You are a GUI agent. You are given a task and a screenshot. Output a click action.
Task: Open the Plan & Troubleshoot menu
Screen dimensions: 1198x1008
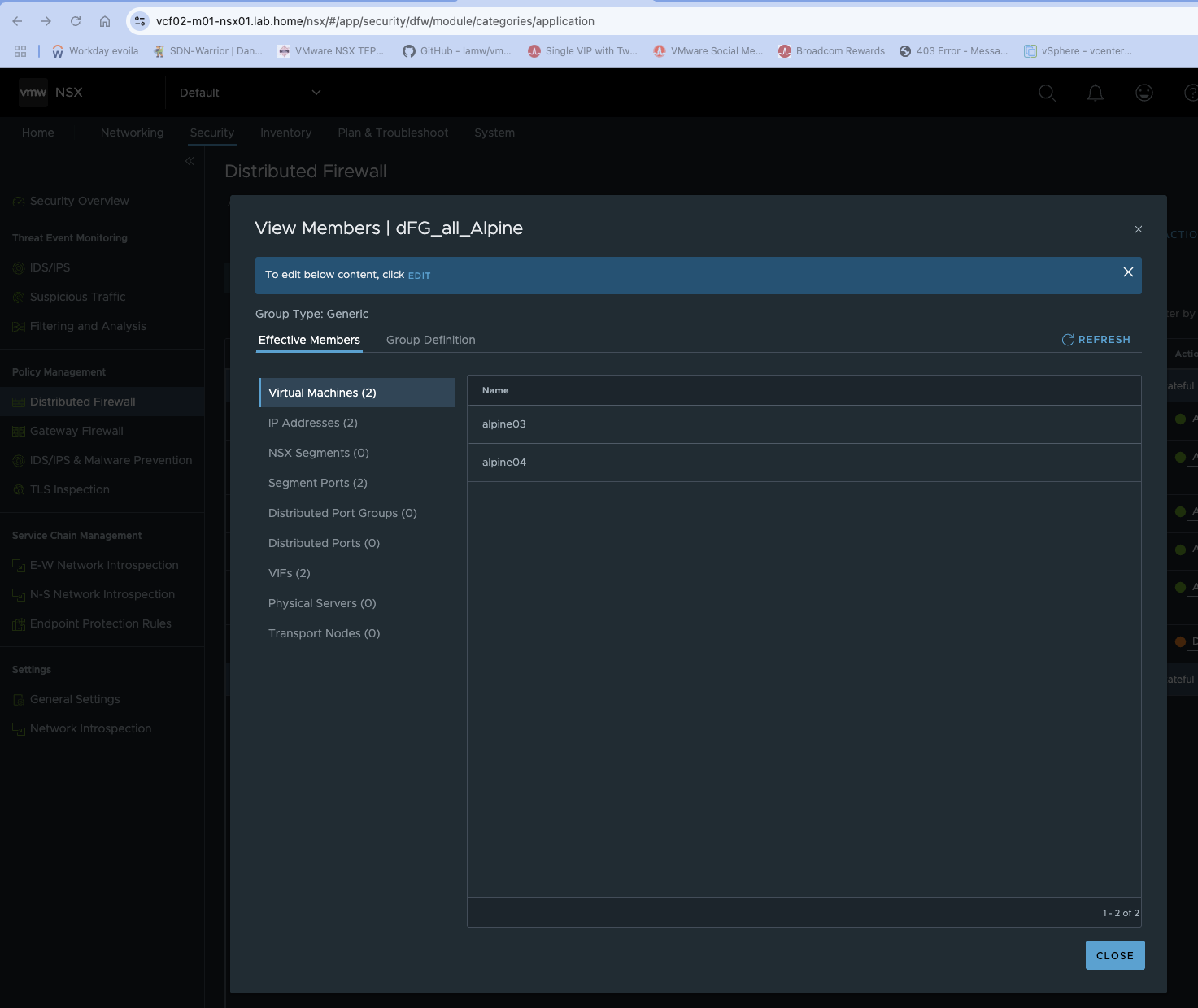pos(393,132)
